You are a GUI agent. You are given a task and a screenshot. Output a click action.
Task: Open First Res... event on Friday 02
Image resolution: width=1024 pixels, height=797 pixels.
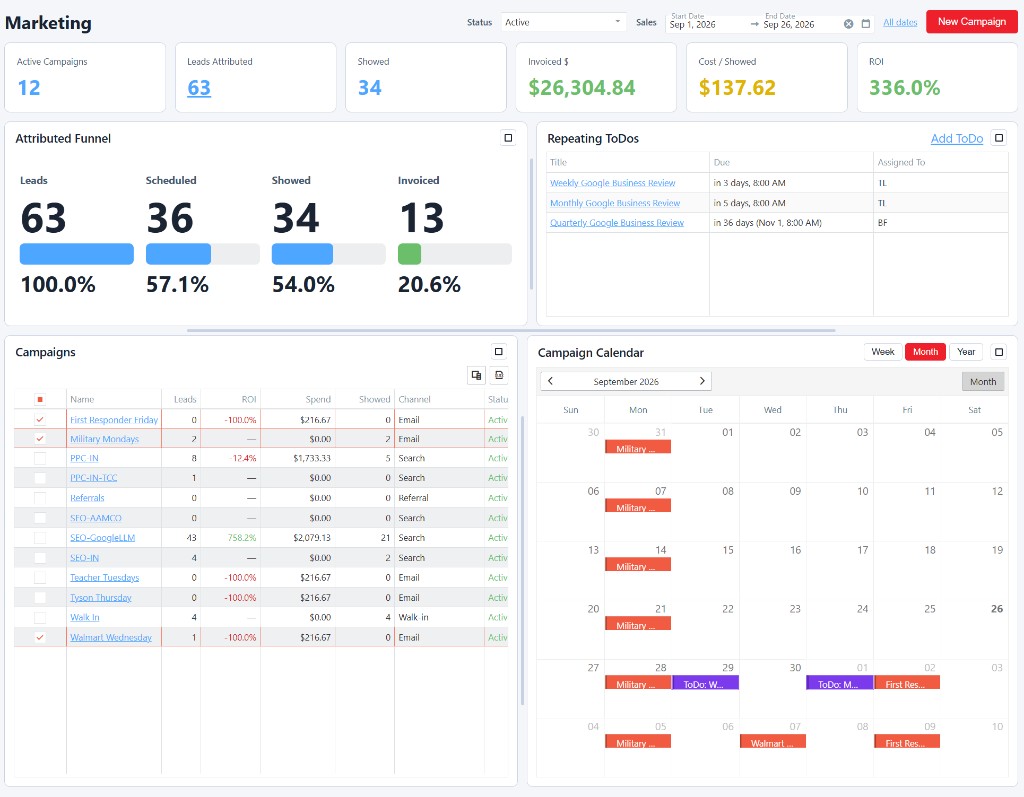[907, 683]
